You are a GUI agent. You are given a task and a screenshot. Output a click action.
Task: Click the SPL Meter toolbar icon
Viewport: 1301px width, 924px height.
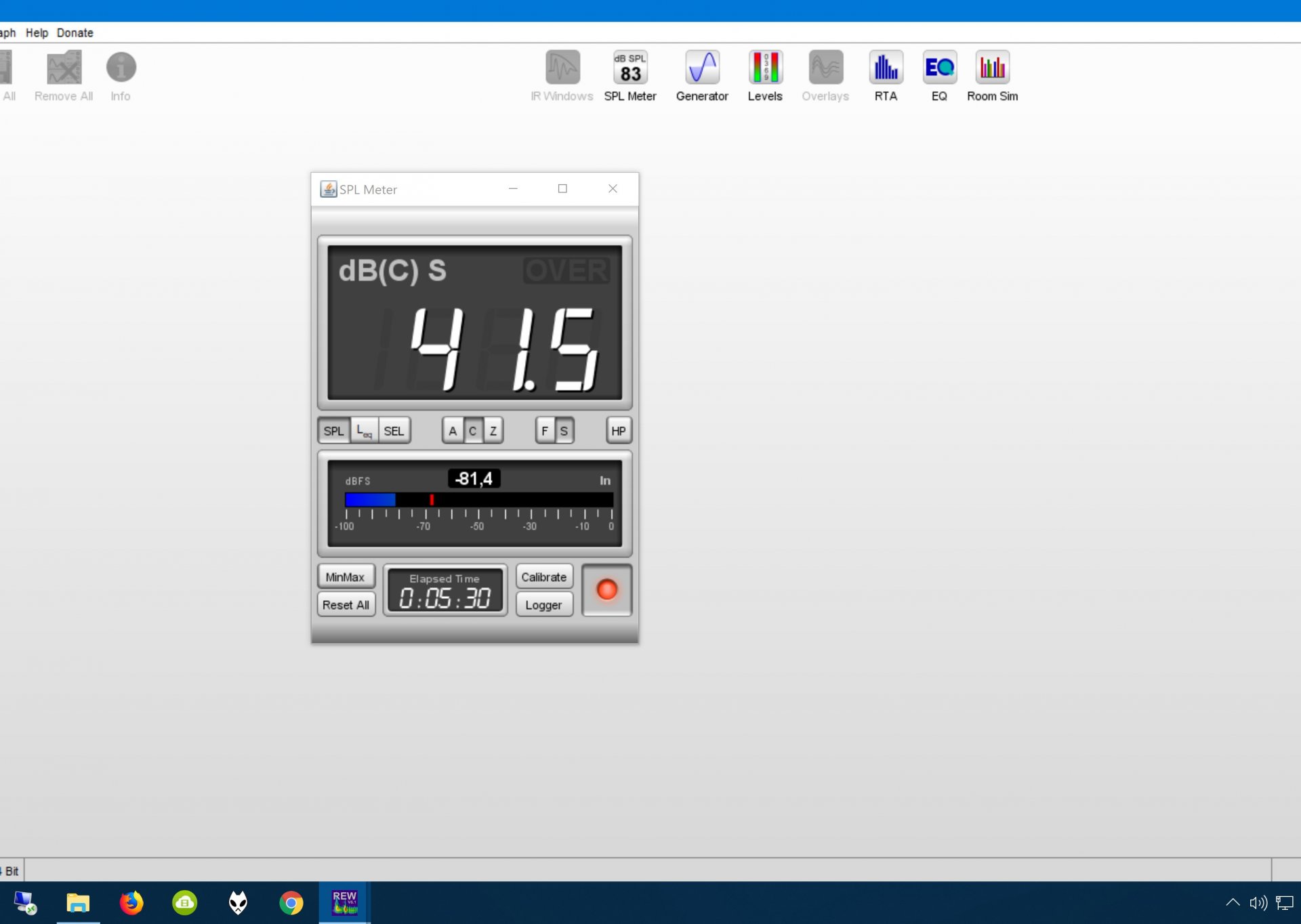tap(630, 68)
